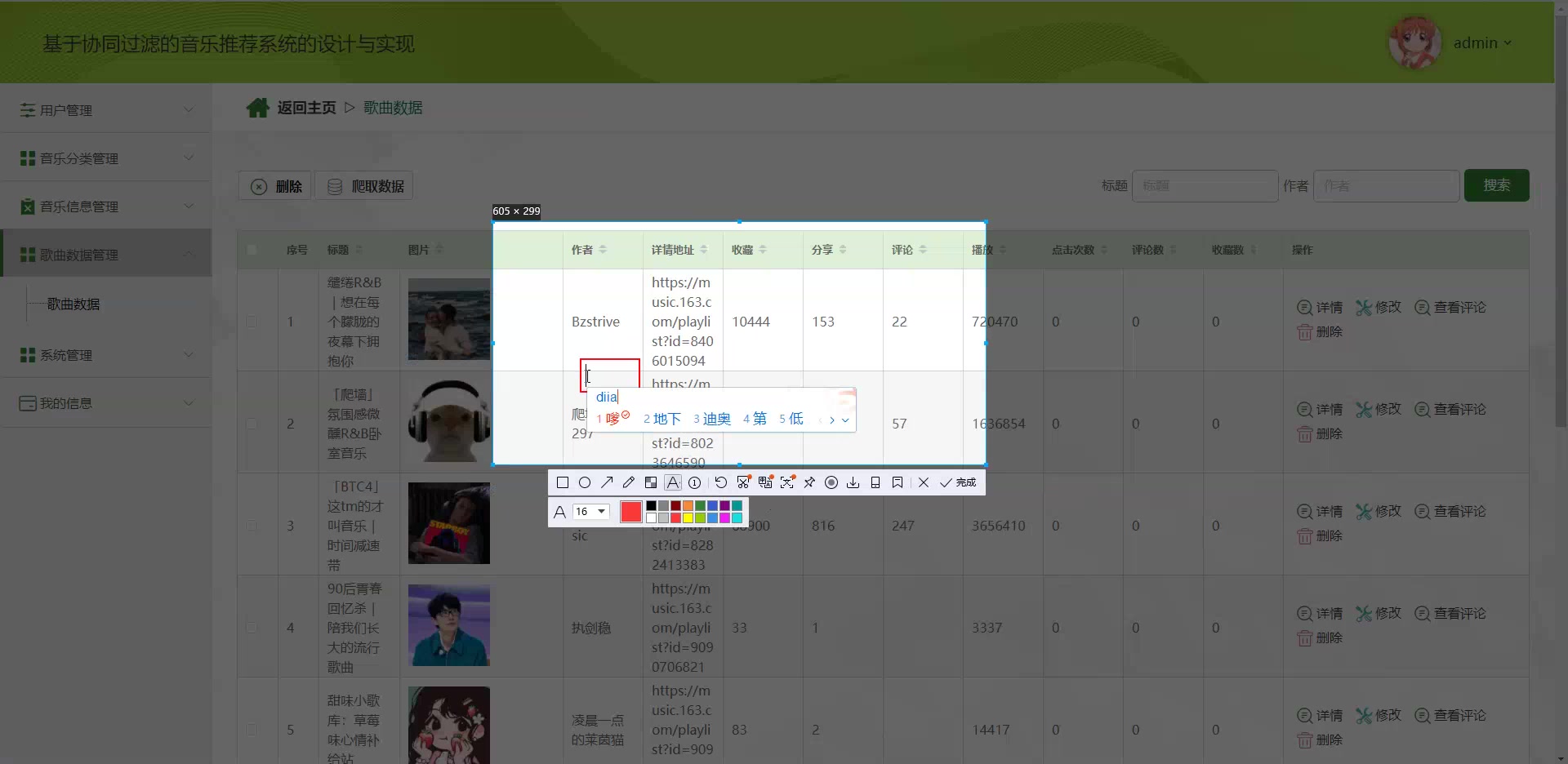Select the ellipse annotation tool

pos(585,482)
